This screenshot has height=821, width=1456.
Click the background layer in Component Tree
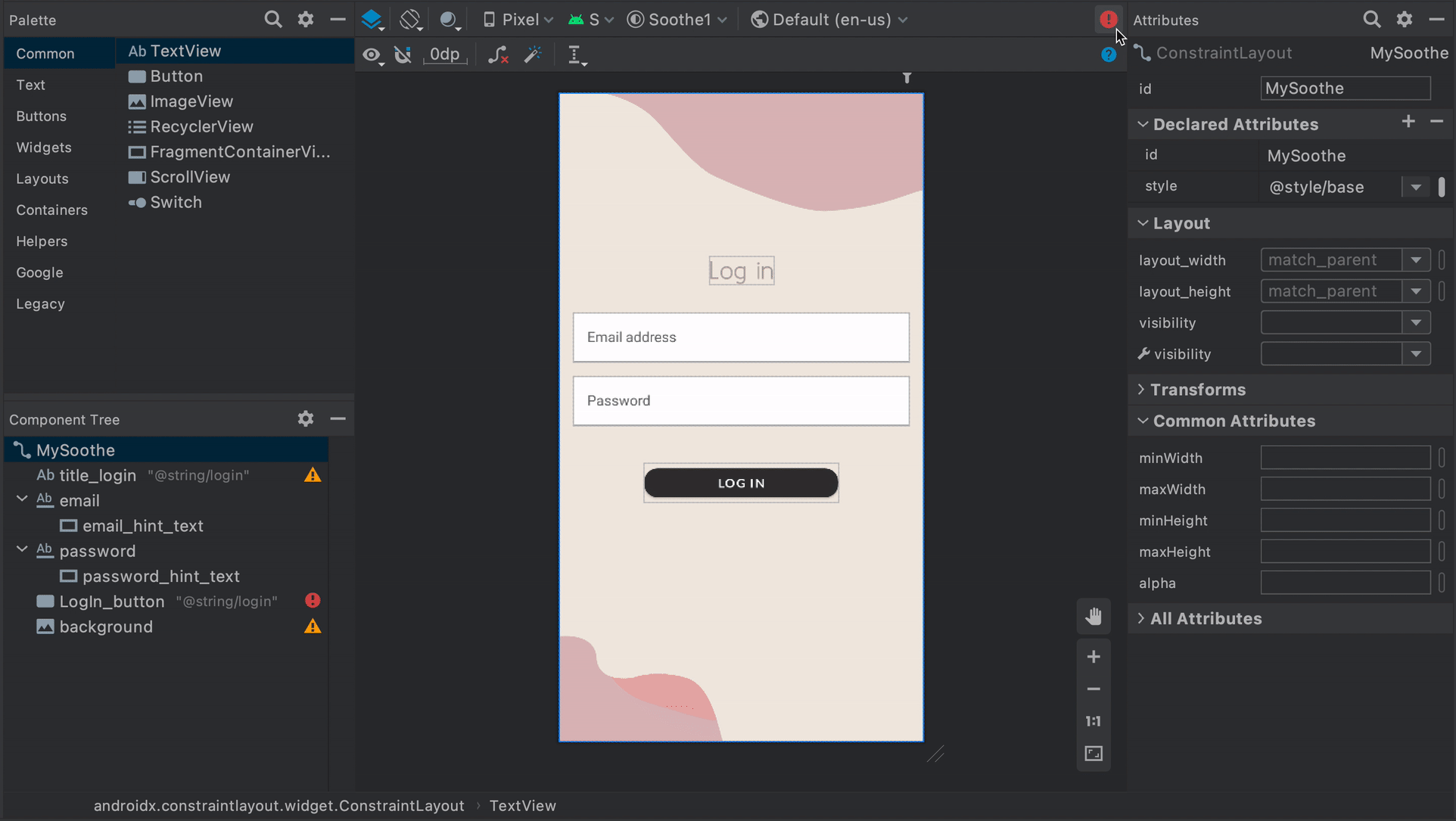(106, 626)
